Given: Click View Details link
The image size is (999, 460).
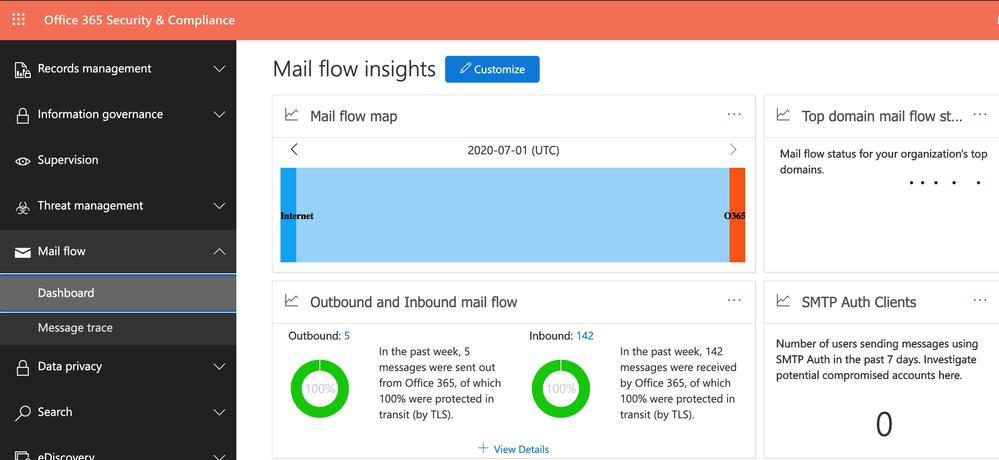Looking at the screenshot, I should tap(521, 449).
